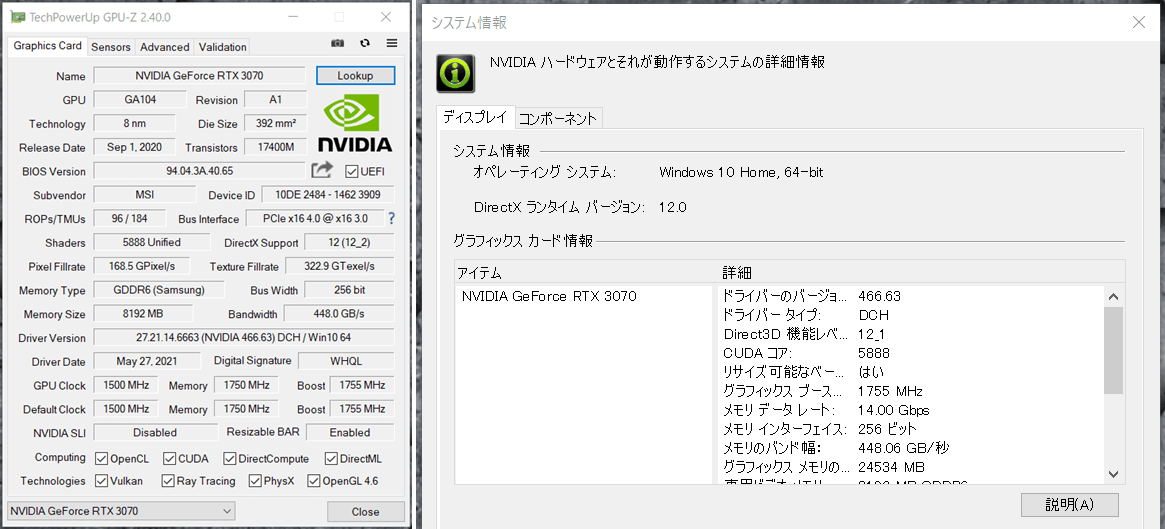Select the ディスプレイ tab
The image size is (1165, 529).
point(476,117)
